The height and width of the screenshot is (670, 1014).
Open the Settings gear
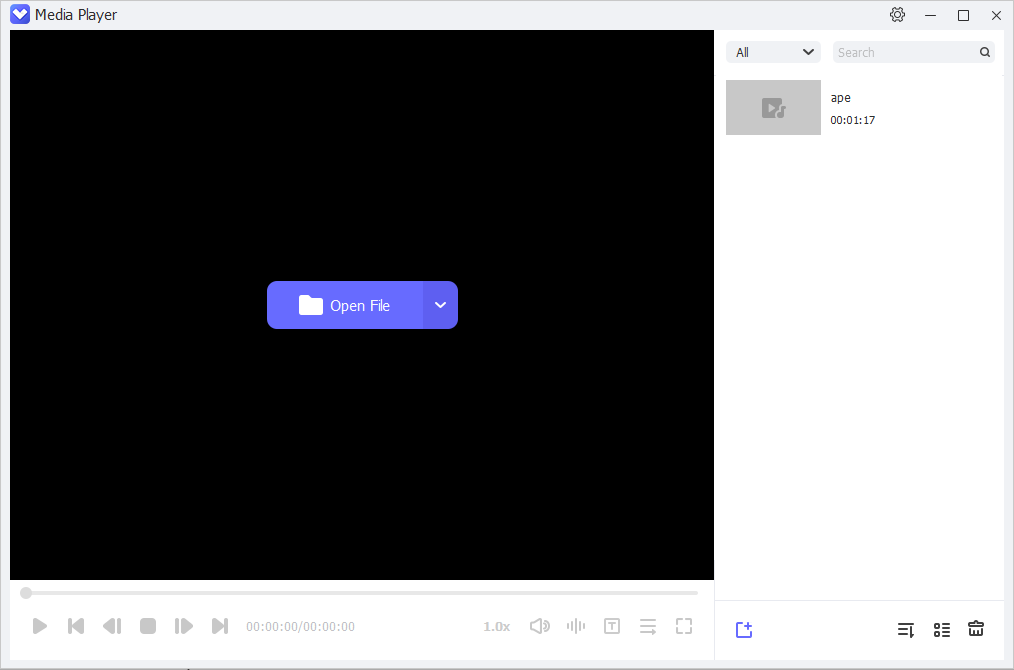click(x=897, y=14)
